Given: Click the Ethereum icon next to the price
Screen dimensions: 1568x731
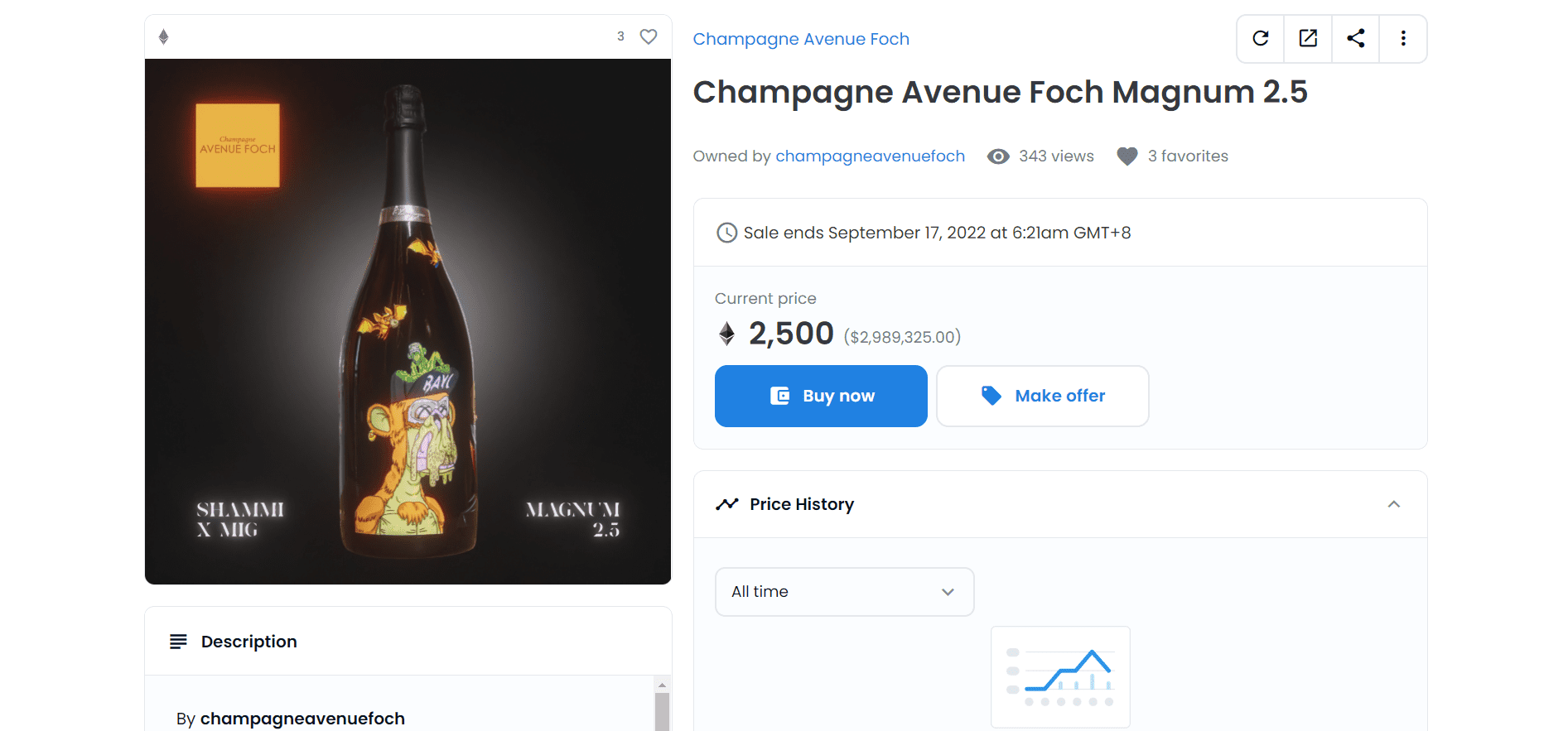Looking at the screenshot, I should pos(726,334).
